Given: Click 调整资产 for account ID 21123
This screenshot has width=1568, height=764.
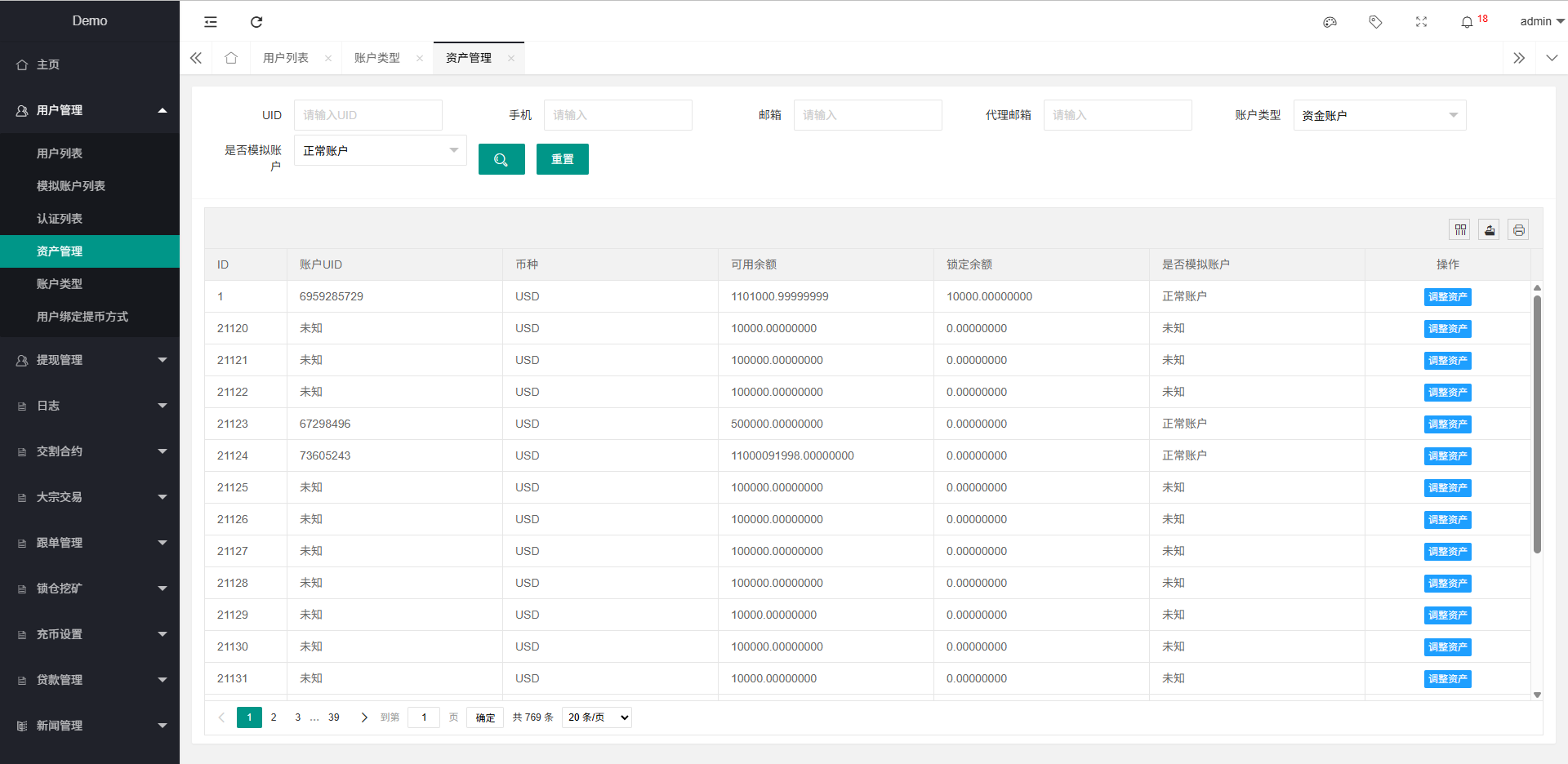Looking at the screenshot, I should point(1447,424).
